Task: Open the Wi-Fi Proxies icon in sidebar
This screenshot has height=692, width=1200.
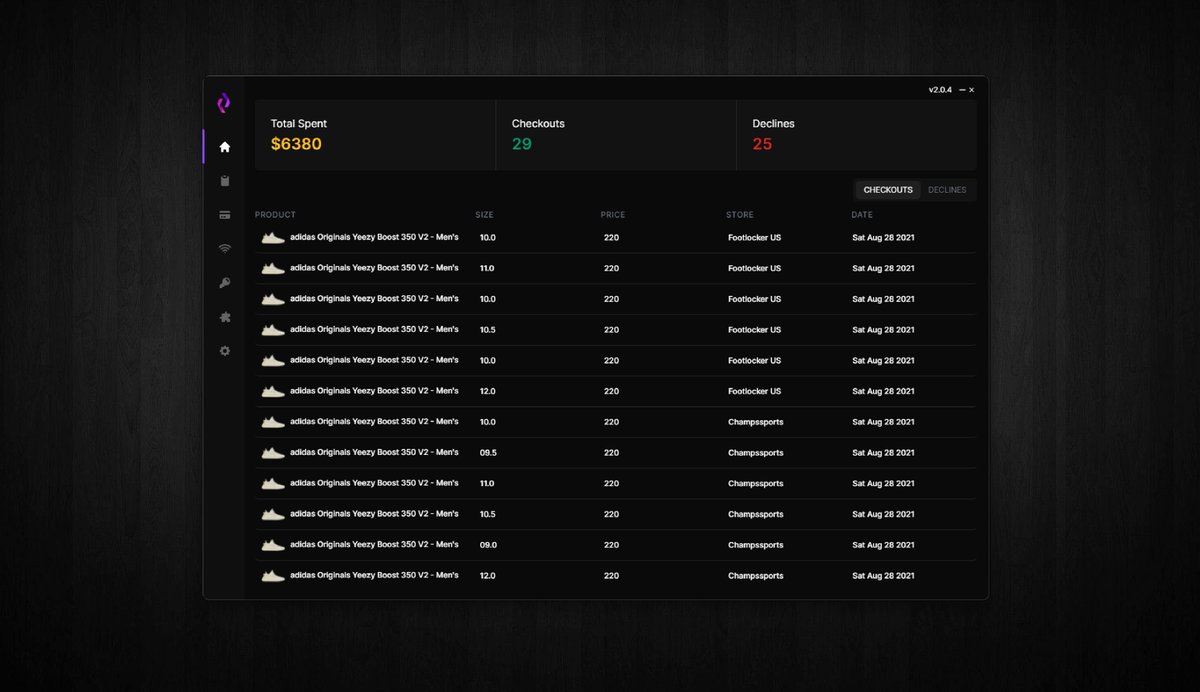Action: tap(224, 249)
